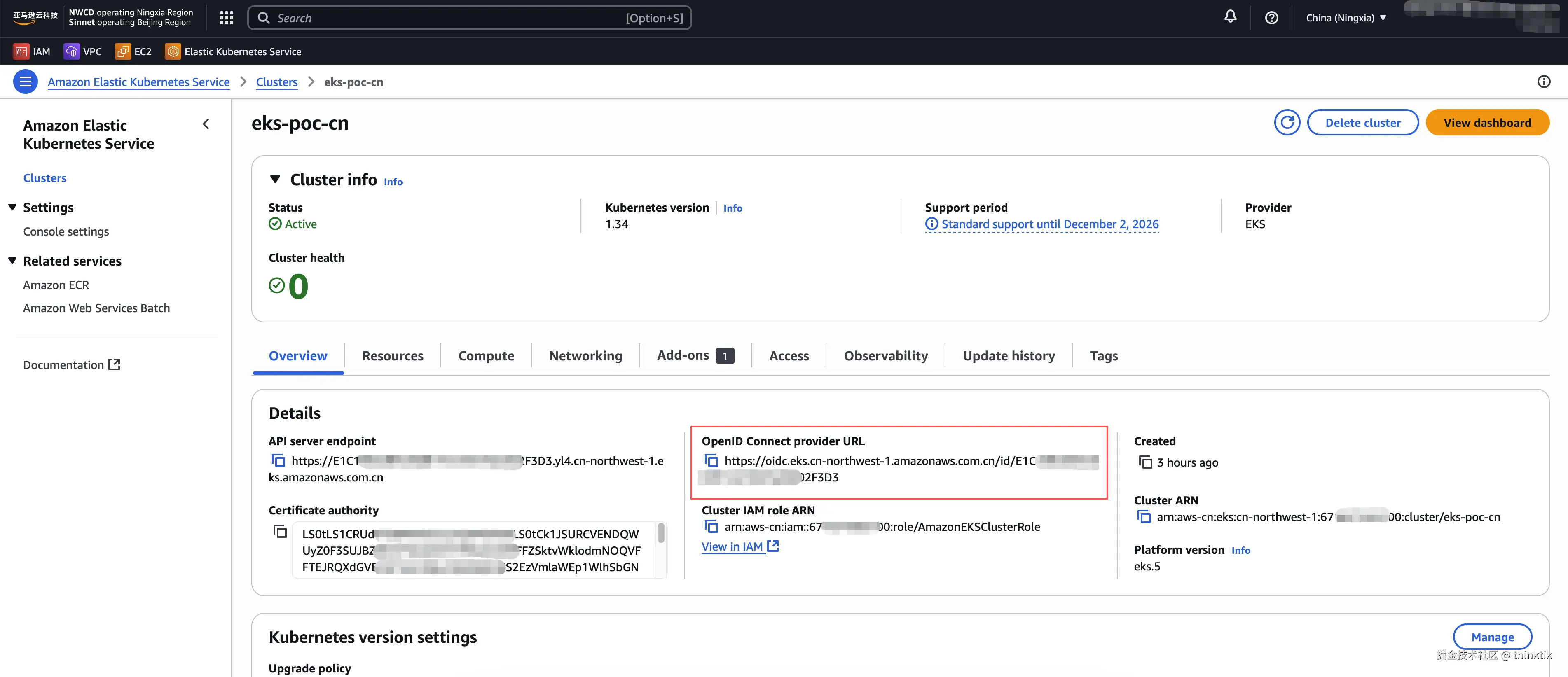1568x677 pixels.
Task: Copy the Certificate authority data
Action: click(x=280, y=531)
